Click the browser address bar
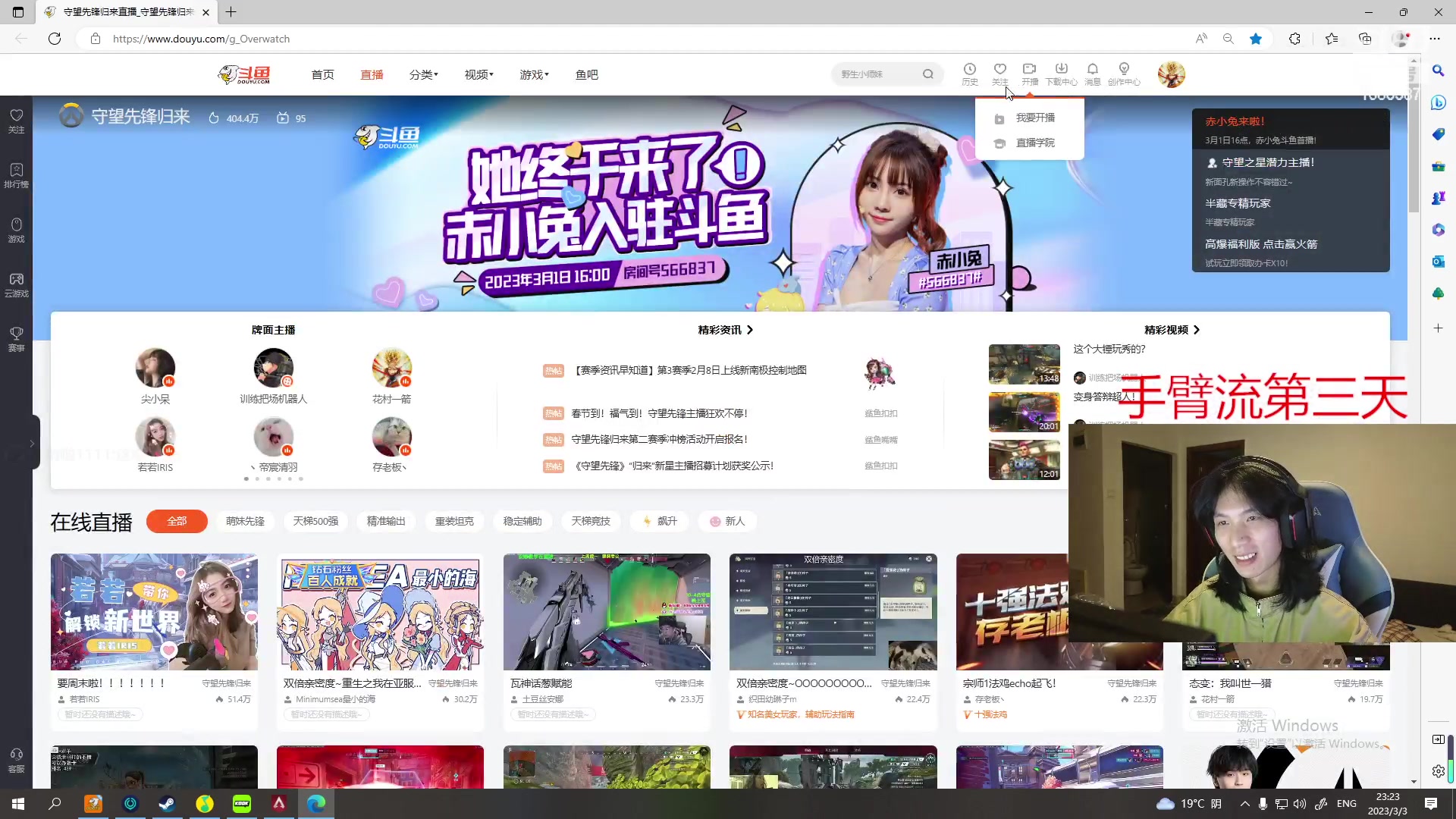This screenshot has height=819, width=1456. [x=637, y=39]
